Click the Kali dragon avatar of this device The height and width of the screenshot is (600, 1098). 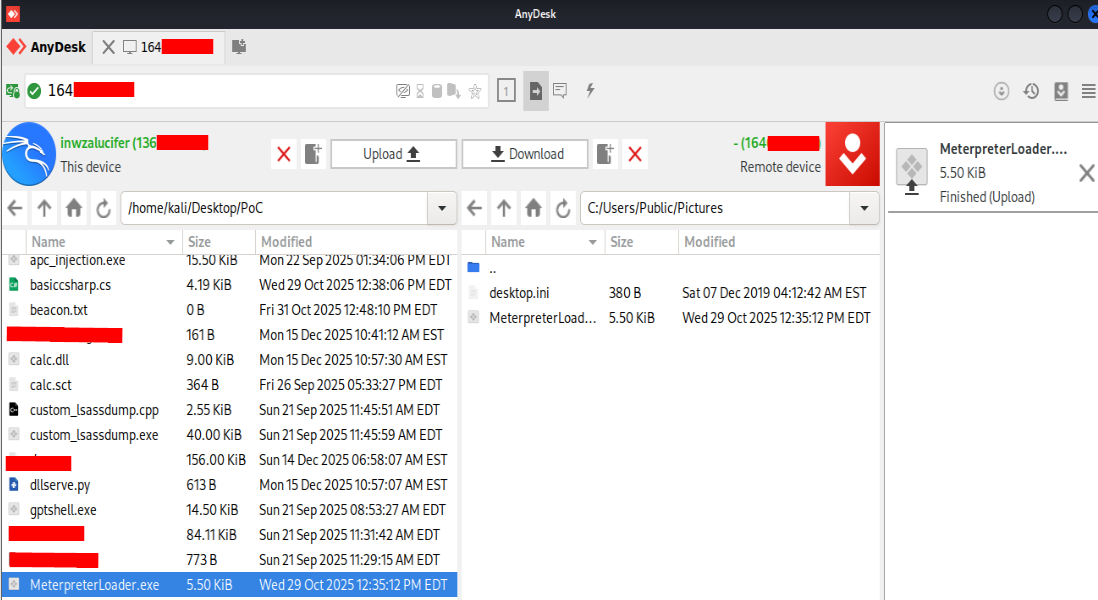29,154
